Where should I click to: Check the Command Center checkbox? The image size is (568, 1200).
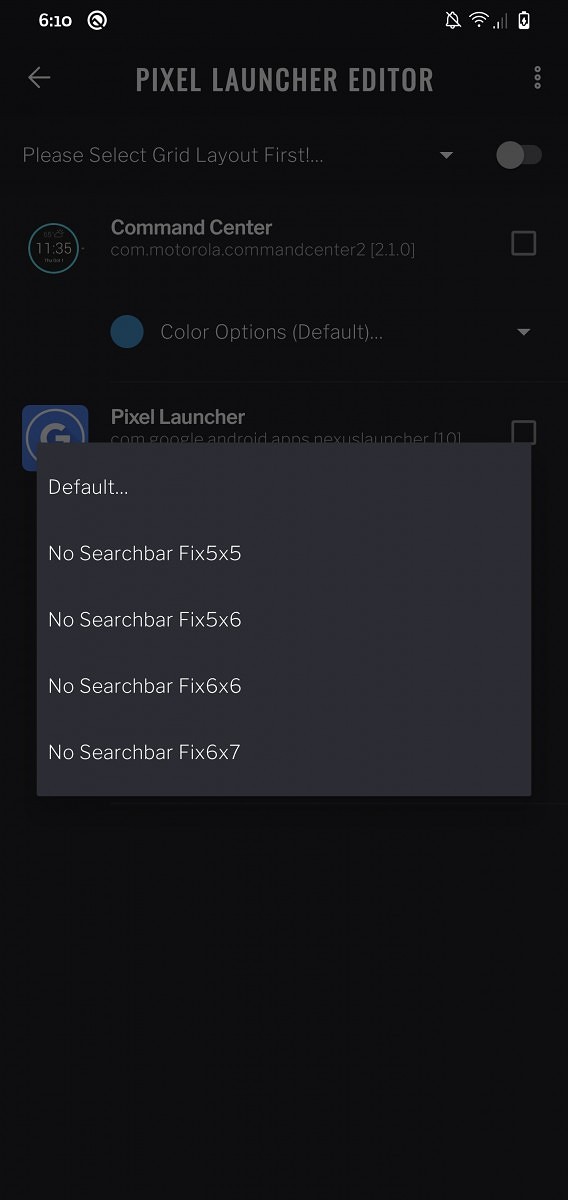pyautogui.click(x=523, y=243)
